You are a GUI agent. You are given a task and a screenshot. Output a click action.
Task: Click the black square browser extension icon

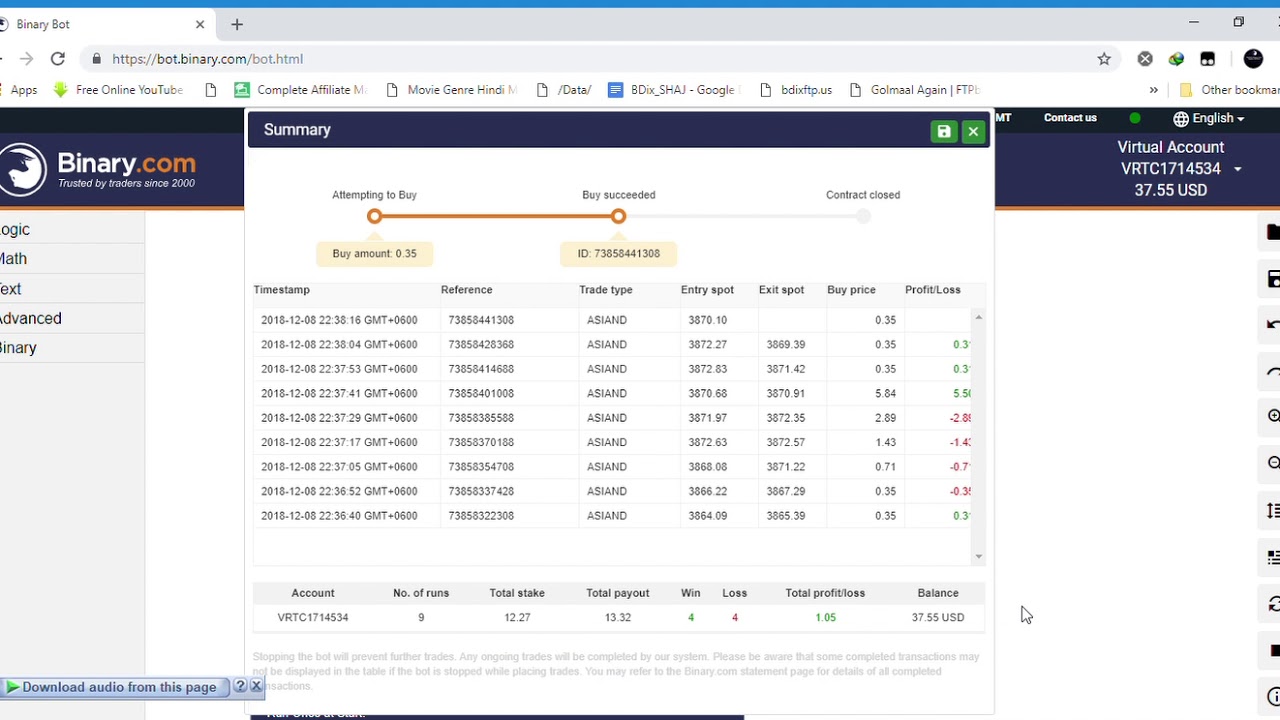(1208, 59)
